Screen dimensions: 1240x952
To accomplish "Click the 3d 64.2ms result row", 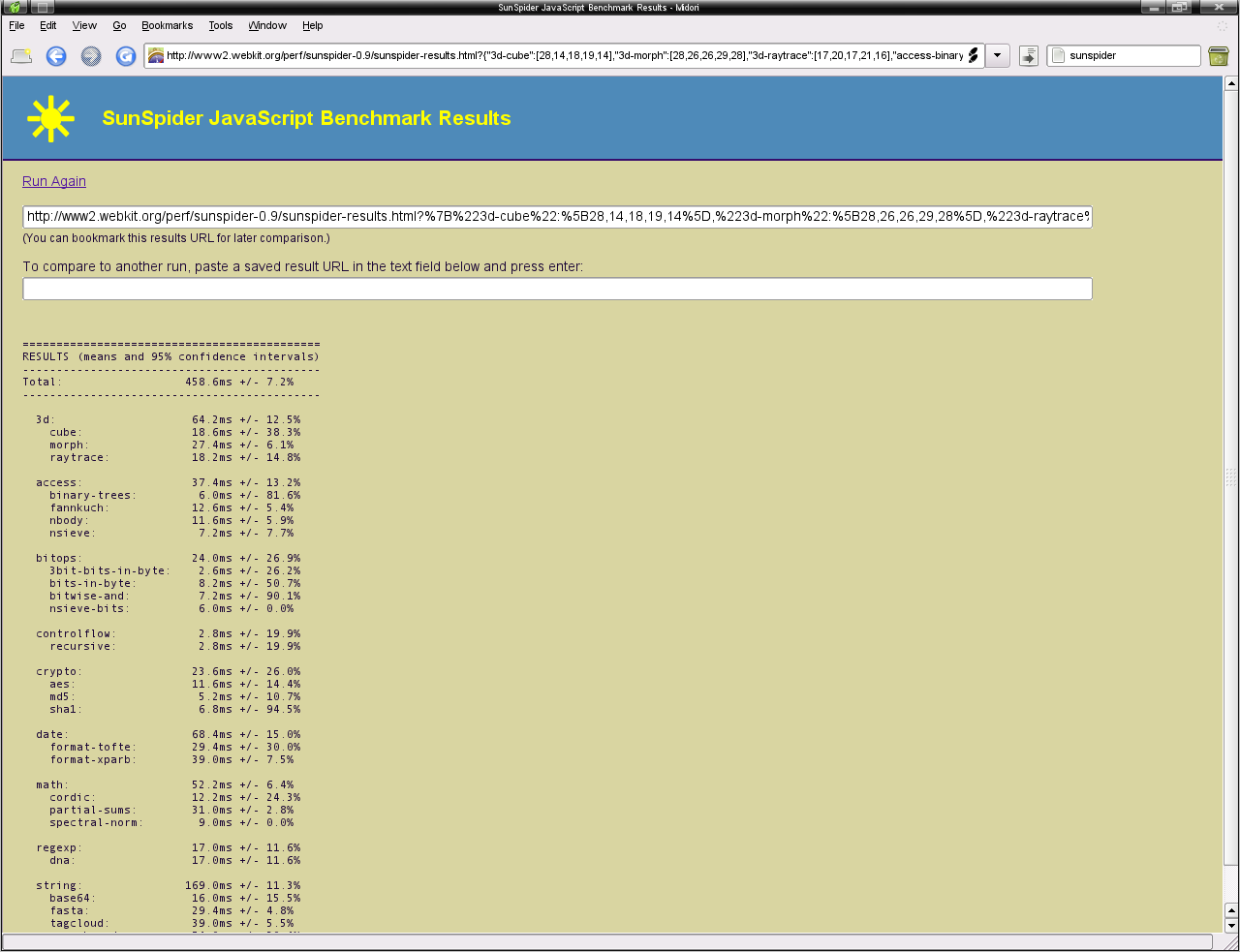I will tap(168, 419).
